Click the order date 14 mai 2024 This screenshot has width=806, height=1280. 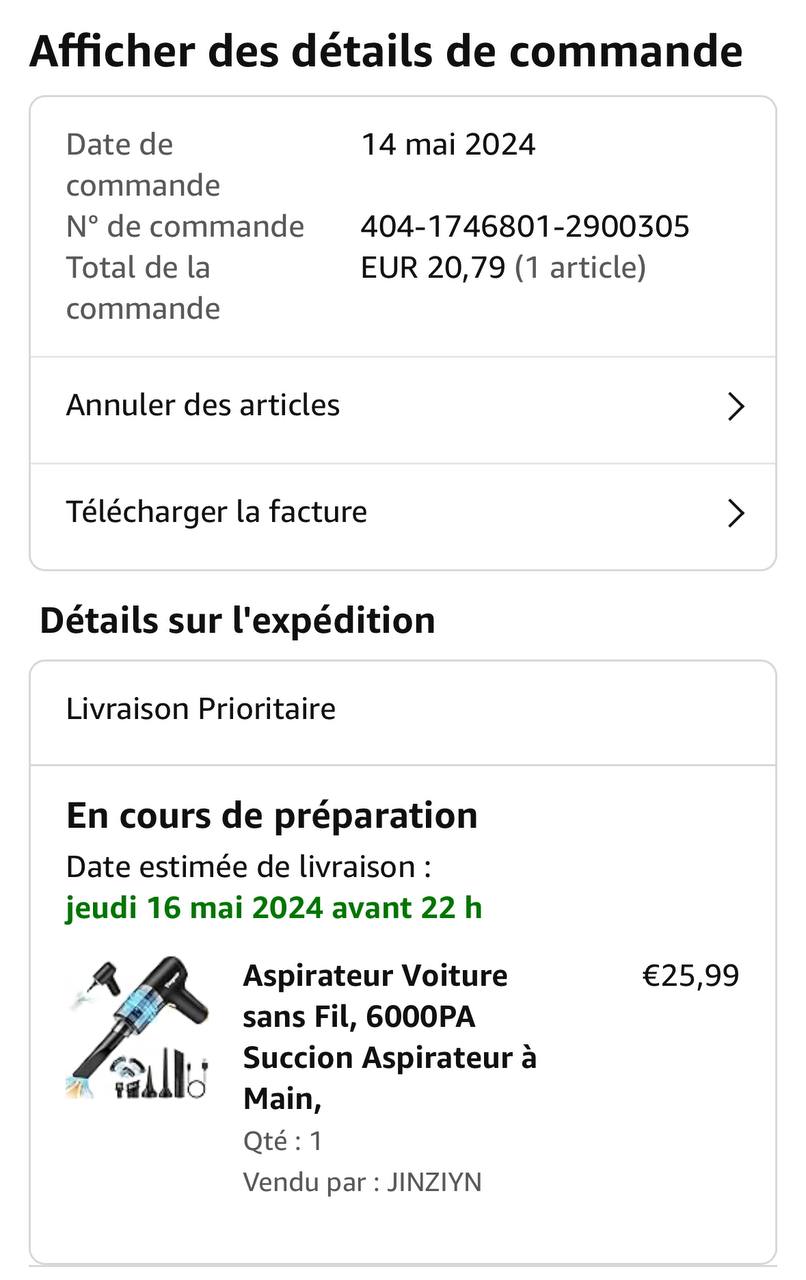pyautogui.click(x=448, y=145)
